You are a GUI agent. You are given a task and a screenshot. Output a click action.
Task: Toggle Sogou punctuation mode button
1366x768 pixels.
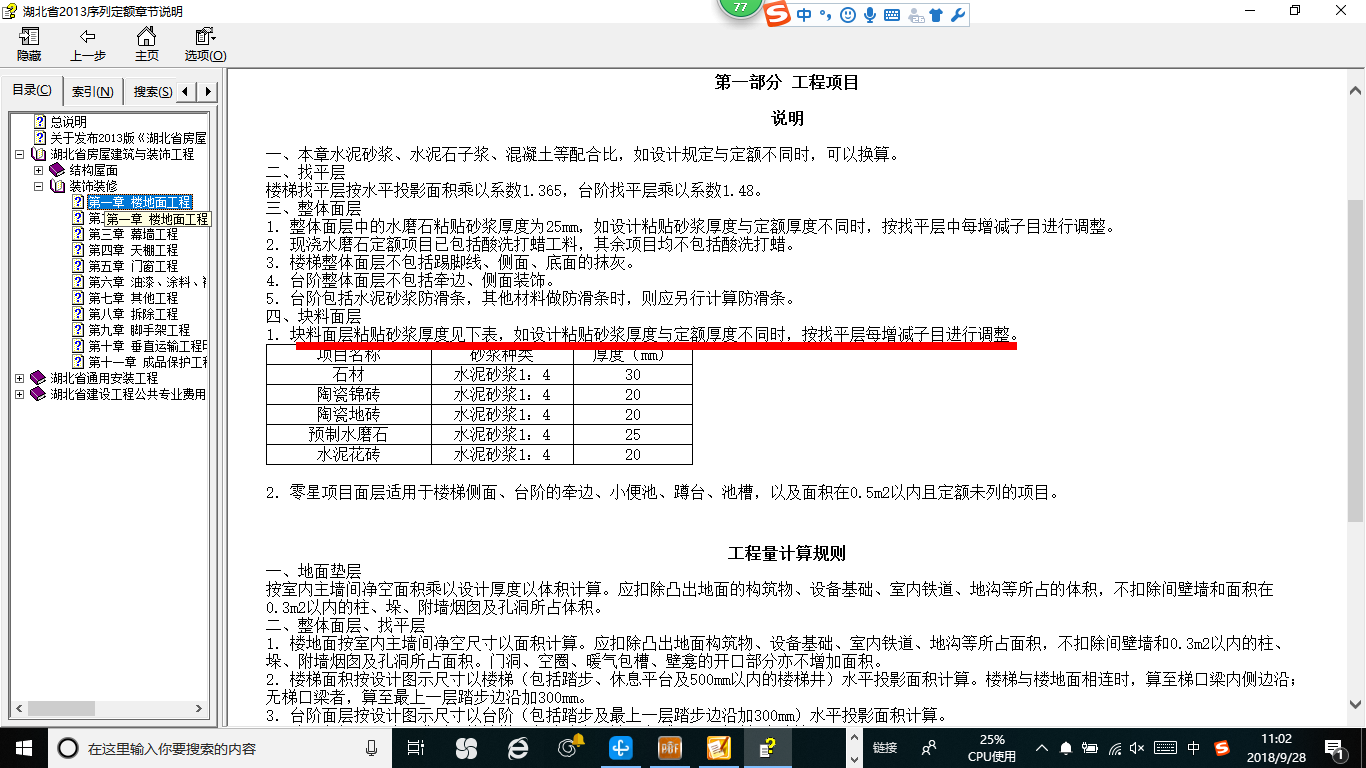826,15
